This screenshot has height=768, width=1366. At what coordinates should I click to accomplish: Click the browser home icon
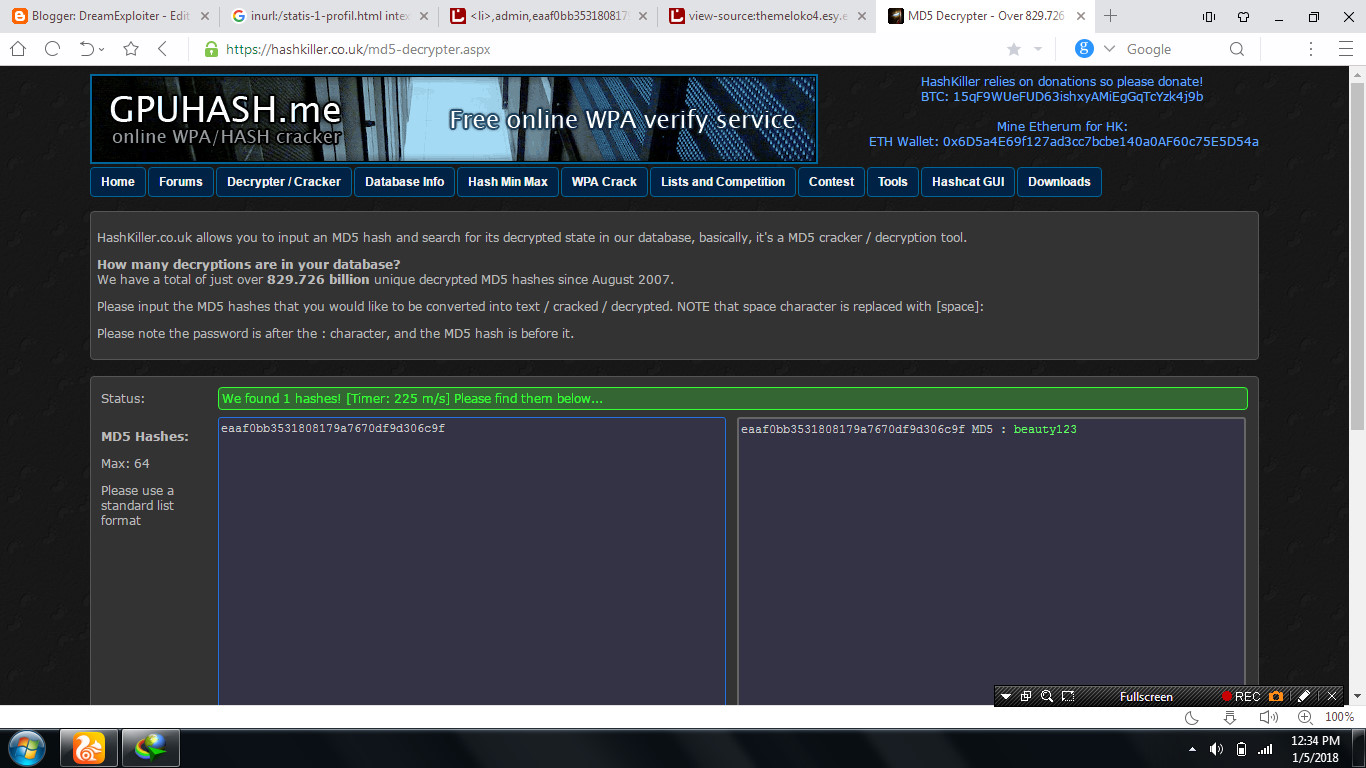(18, 49)
